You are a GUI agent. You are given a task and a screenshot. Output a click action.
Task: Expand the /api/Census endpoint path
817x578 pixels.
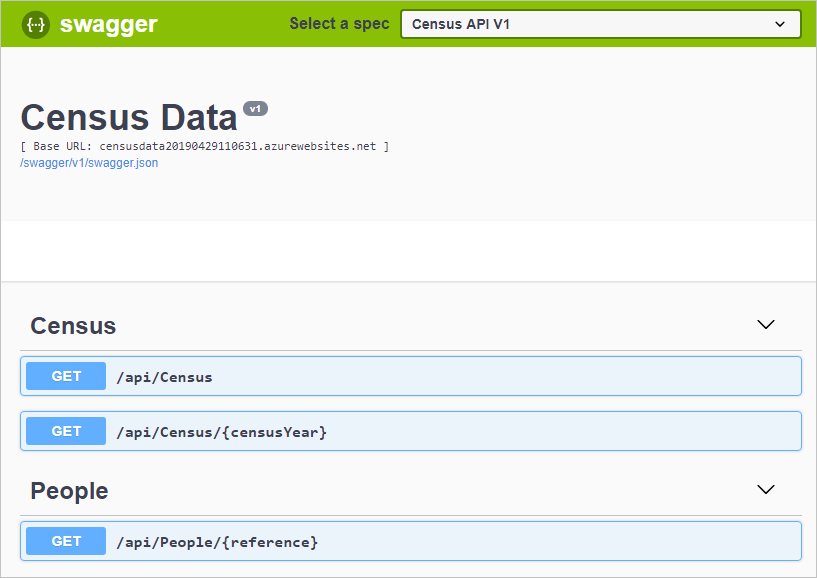(x=164, y=377)
